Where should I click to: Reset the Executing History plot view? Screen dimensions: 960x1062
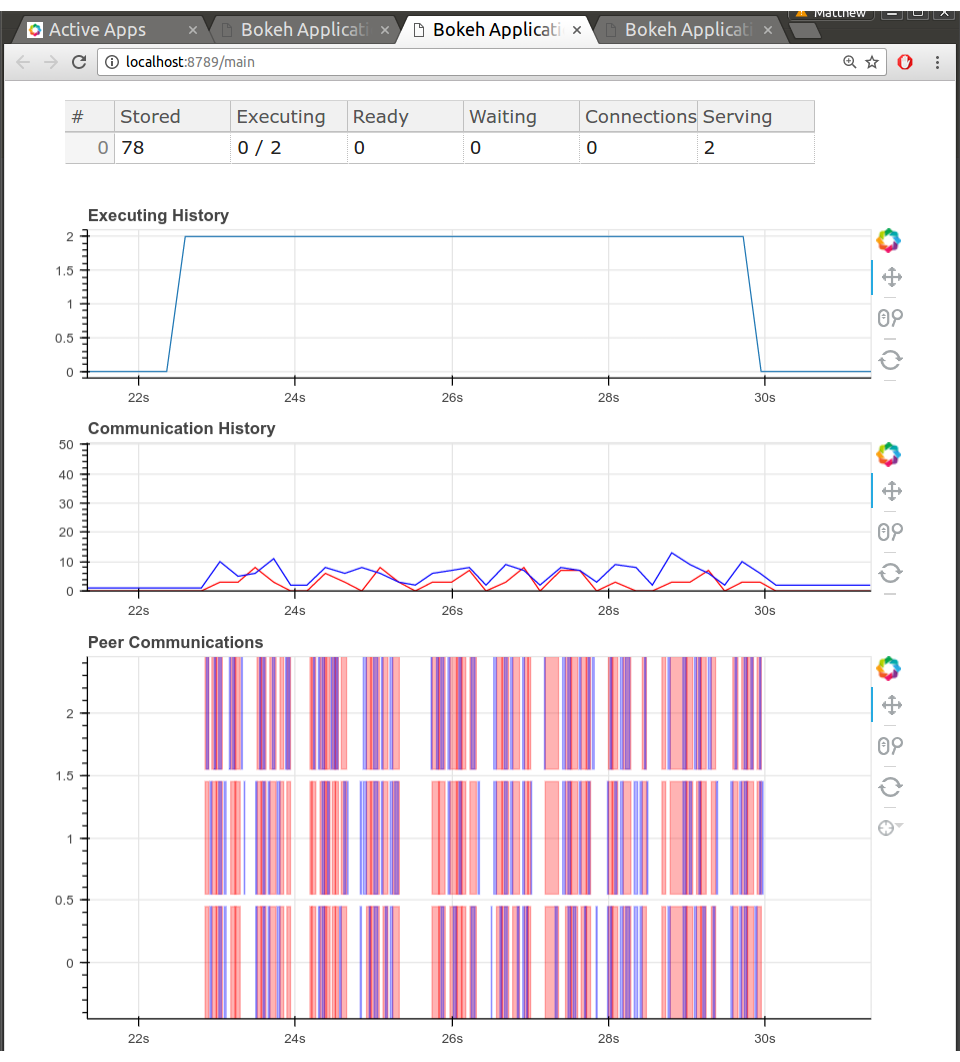click(x=889, y=359)
